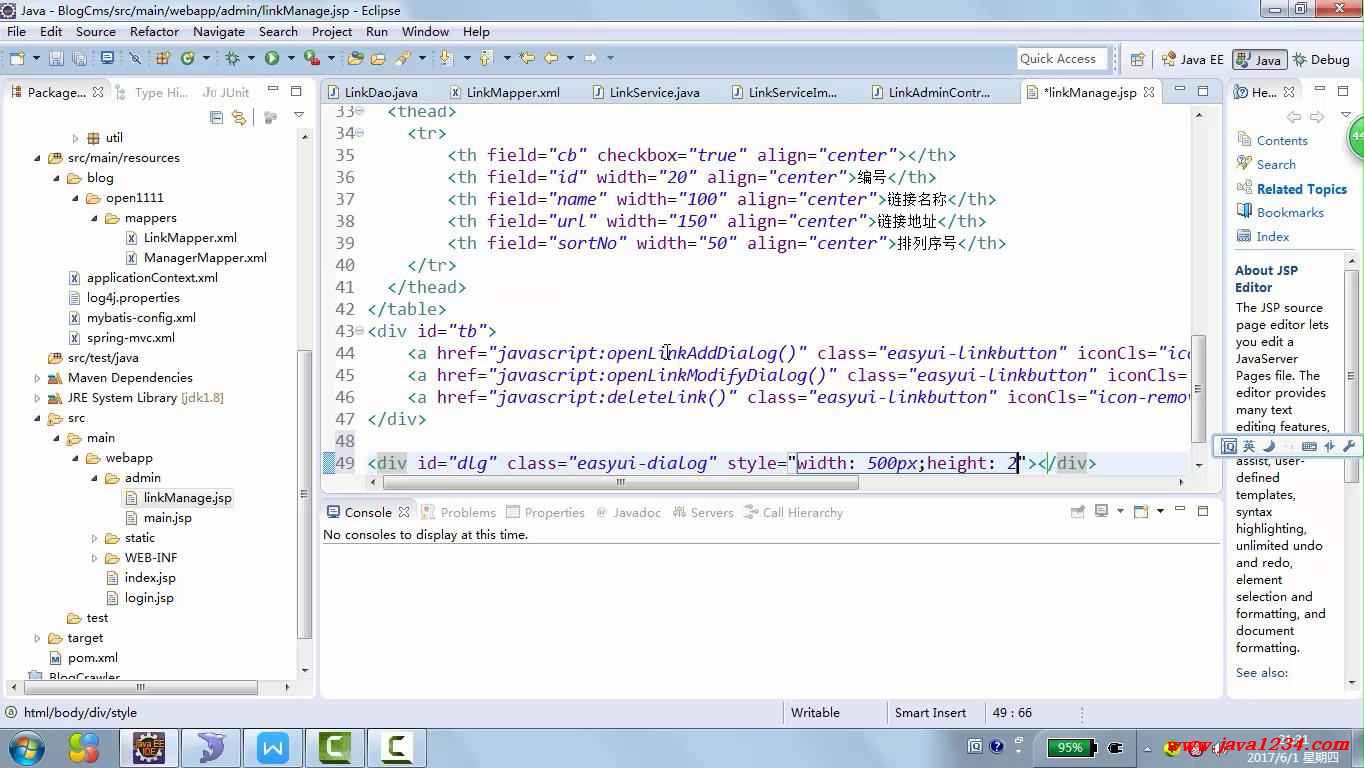Viewport: 1364px width, 768px height.
Task: Click the Search link in Help panel
Action: pyautogui.click(x=1276, y=165)
